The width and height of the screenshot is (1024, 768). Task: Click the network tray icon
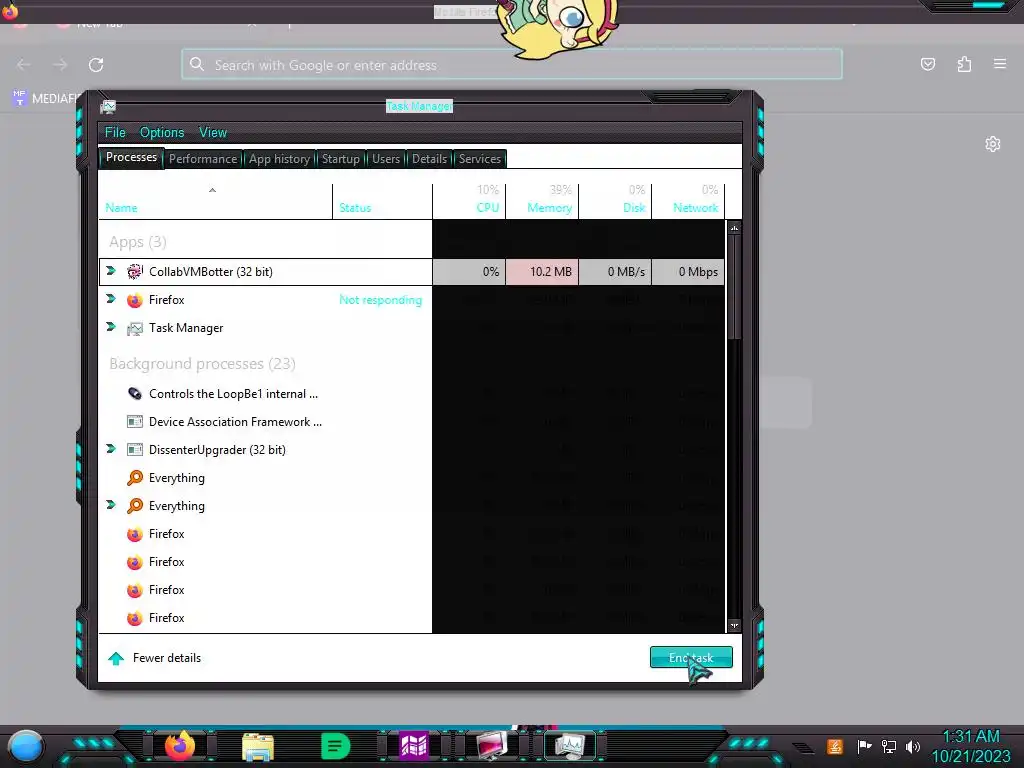tap(888, 746)
